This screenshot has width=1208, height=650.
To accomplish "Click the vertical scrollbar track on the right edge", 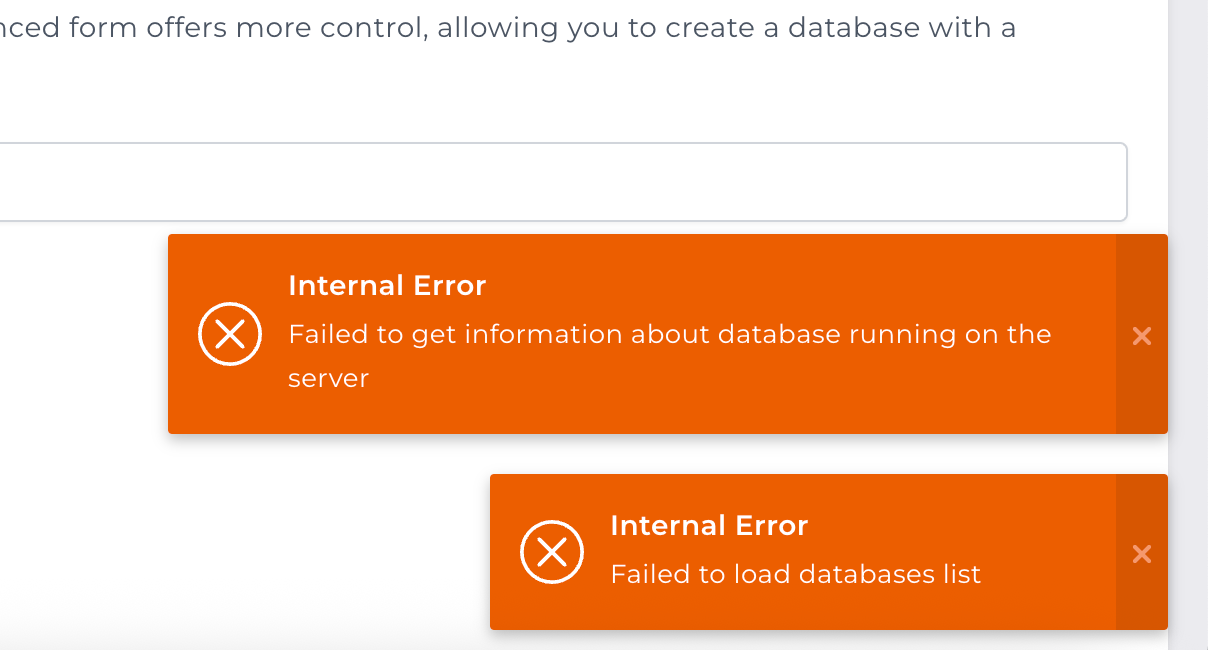I will click(1188, 325).
